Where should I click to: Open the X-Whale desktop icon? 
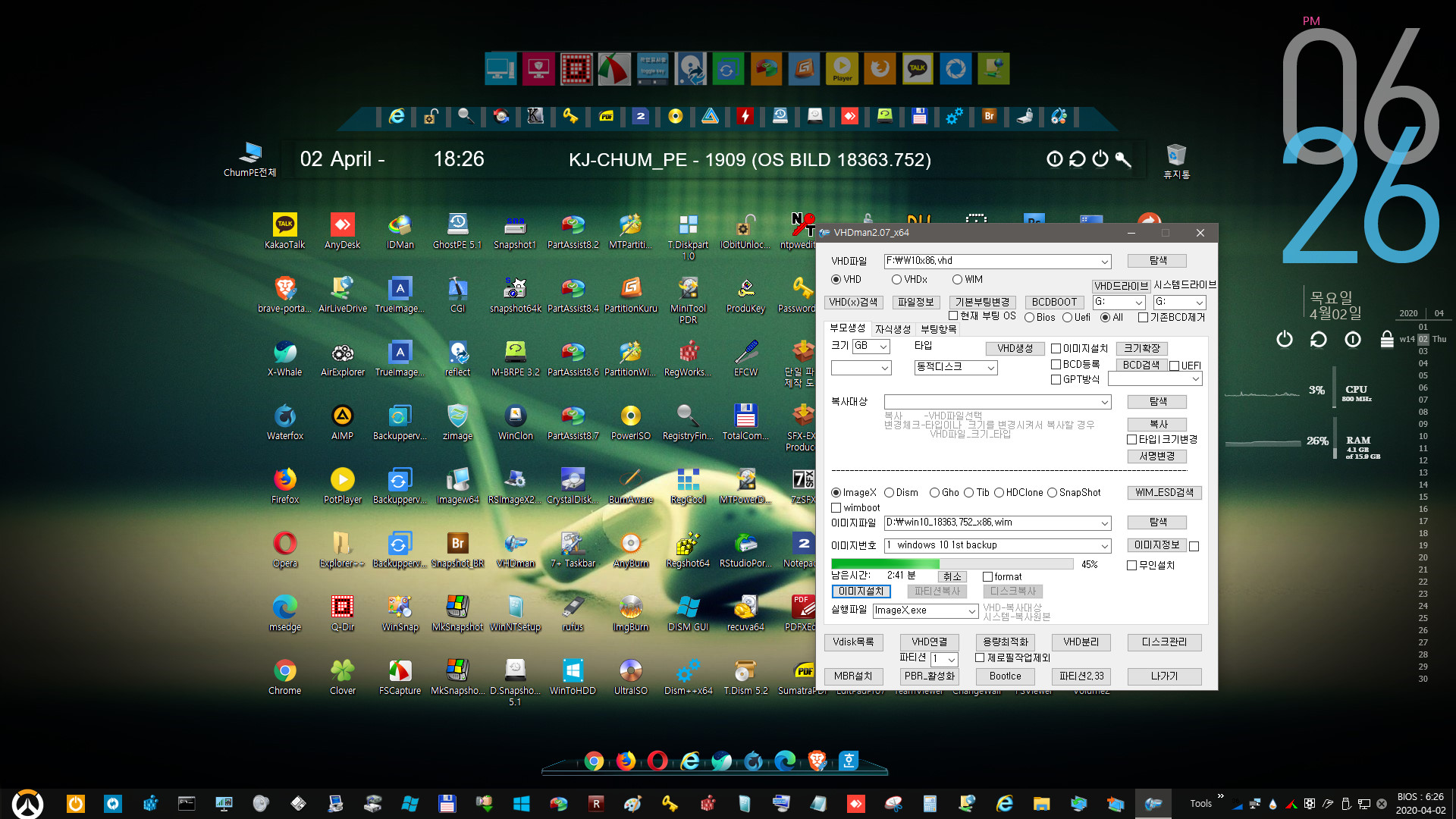click(x=284, y=358)
